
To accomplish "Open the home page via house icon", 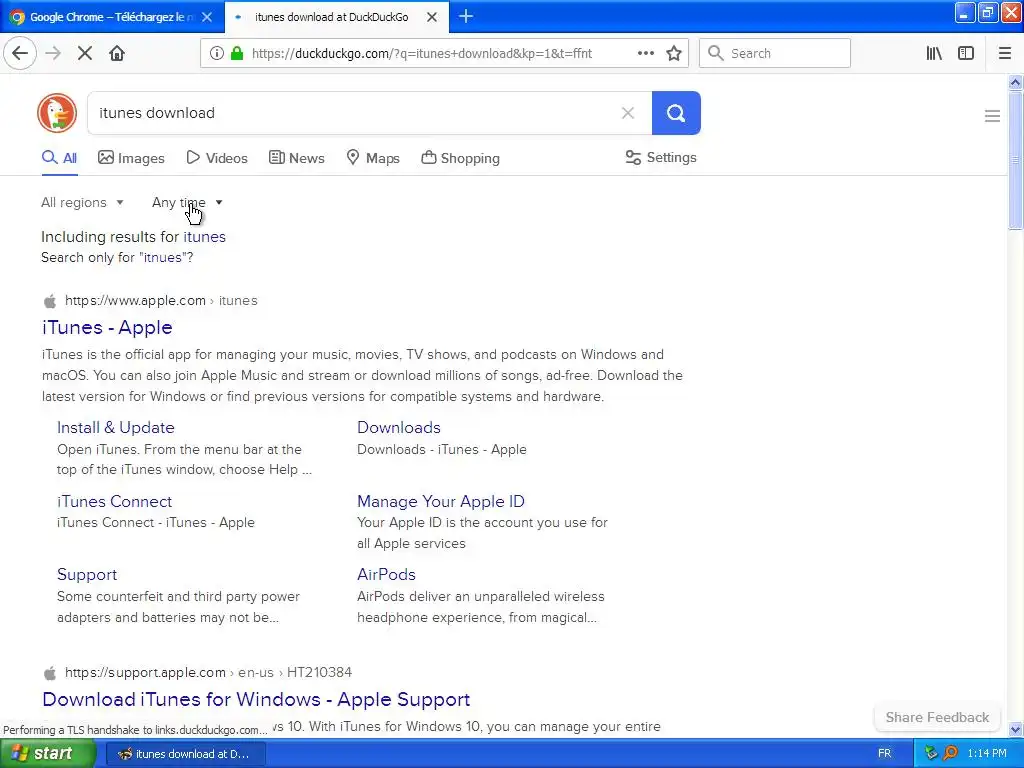I will click(x=117, y=54).
